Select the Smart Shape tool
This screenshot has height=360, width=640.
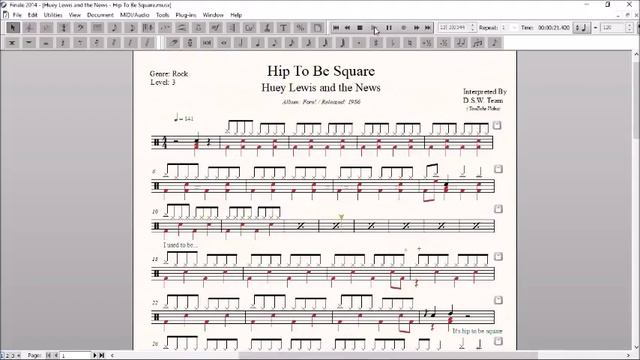[182, 28]
